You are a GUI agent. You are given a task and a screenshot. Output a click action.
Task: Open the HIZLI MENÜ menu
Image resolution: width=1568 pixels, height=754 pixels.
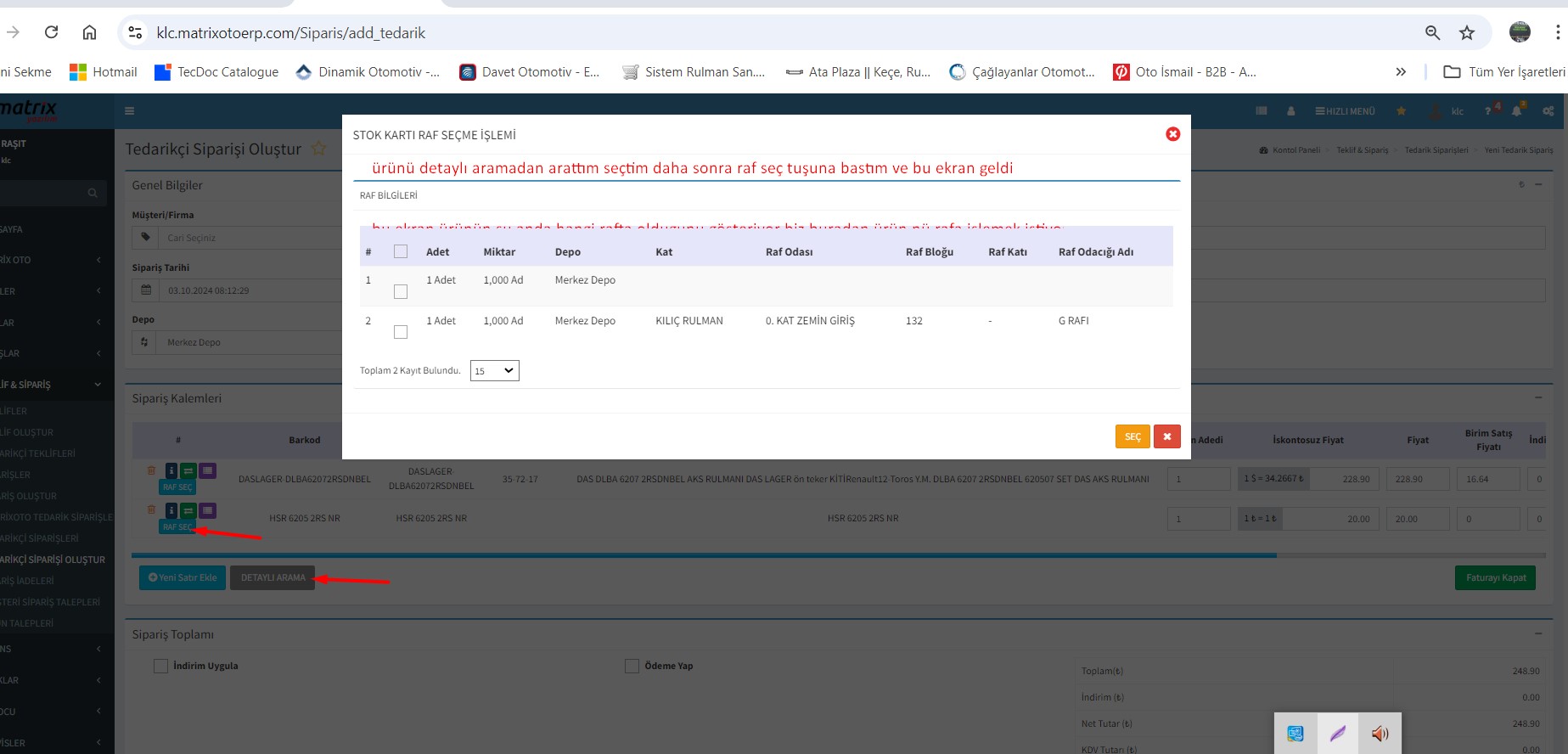(1345, 111)
